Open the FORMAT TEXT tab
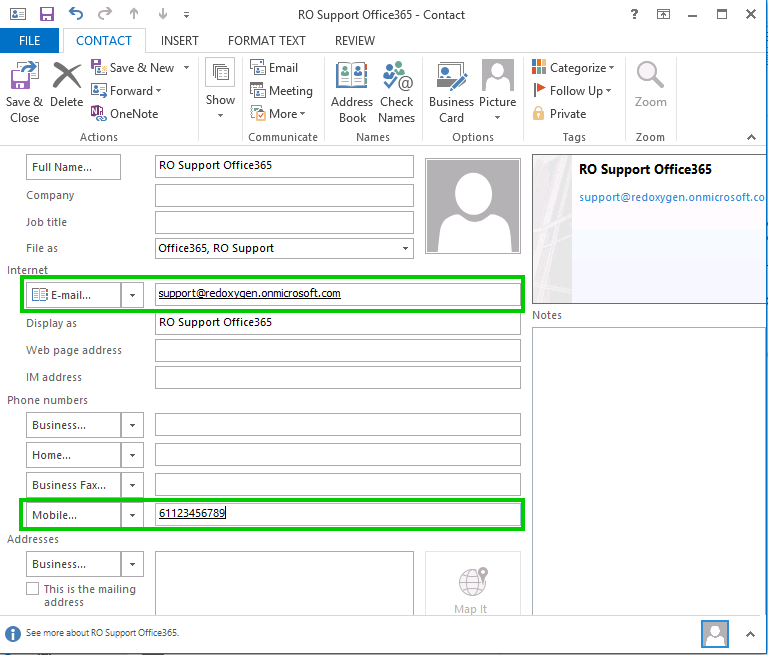 (266, 41)
